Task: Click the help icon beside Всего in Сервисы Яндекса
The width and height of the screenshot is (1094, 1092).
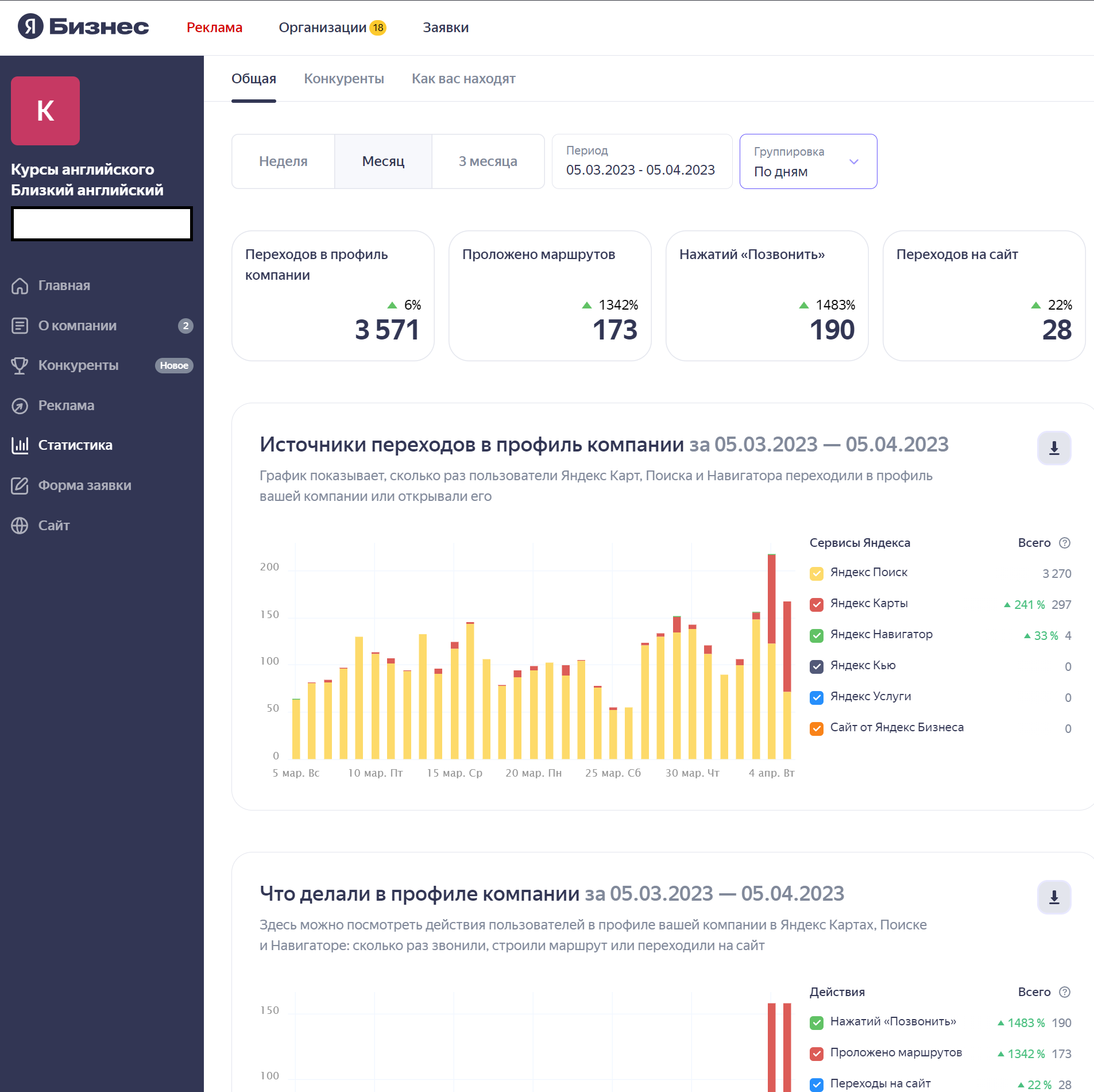Action: tap(1065, 543)
